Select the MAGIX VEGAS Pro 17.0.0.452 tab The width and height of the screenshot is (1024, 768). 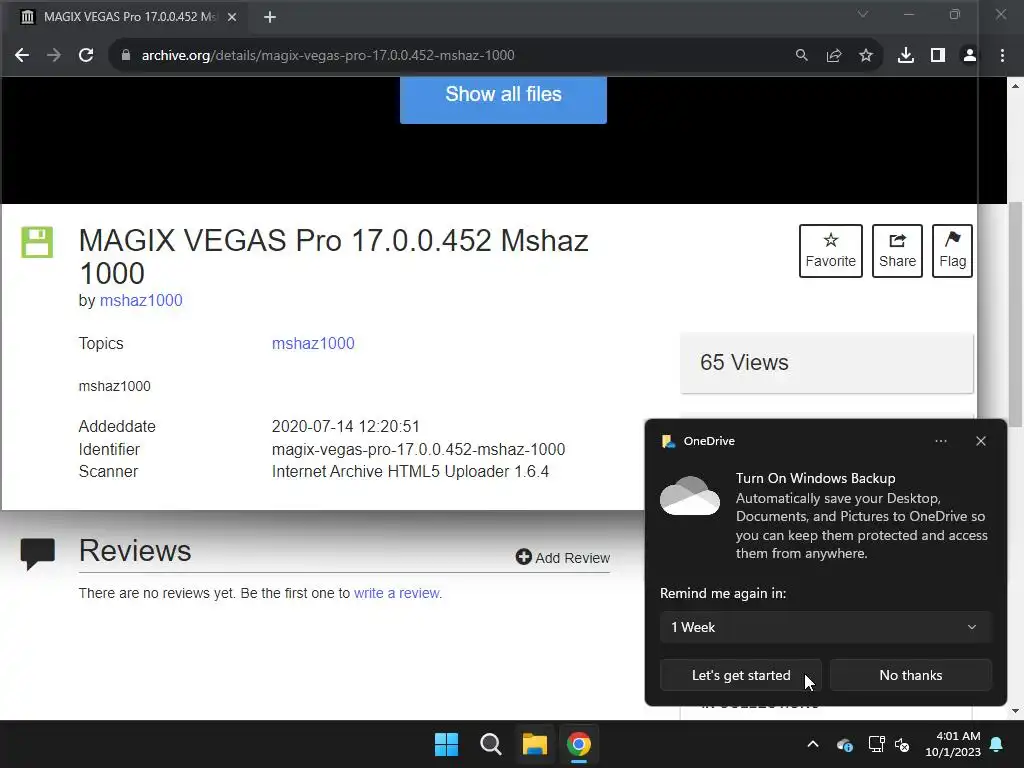tap(123, 17)
